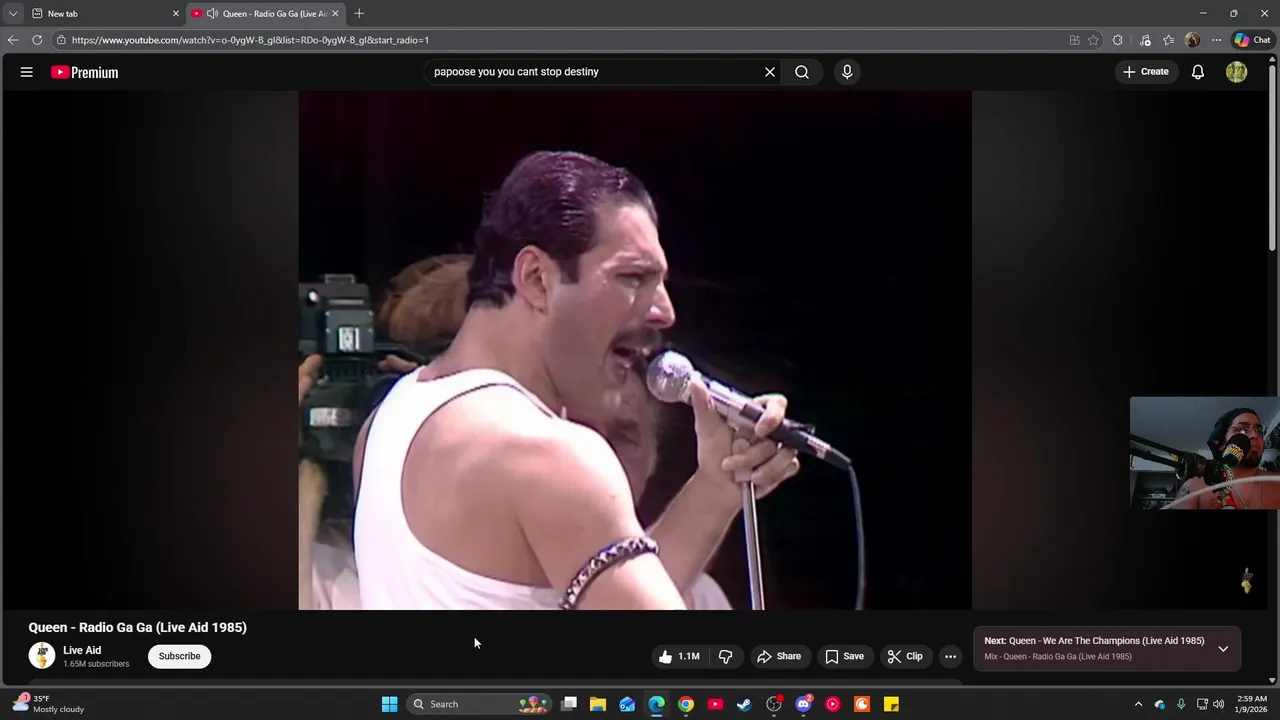Open Google Chrome from taskbar
The height and width of the screenshot is (720, 1280).
(x=686, y=704)
